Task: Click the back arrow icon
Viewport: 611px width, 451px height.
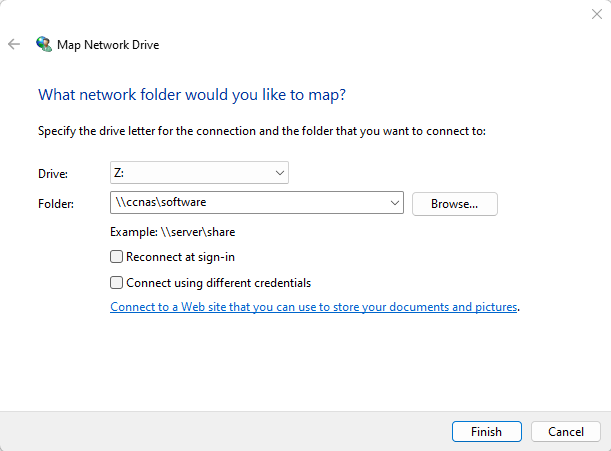Action: coord(14,44)
